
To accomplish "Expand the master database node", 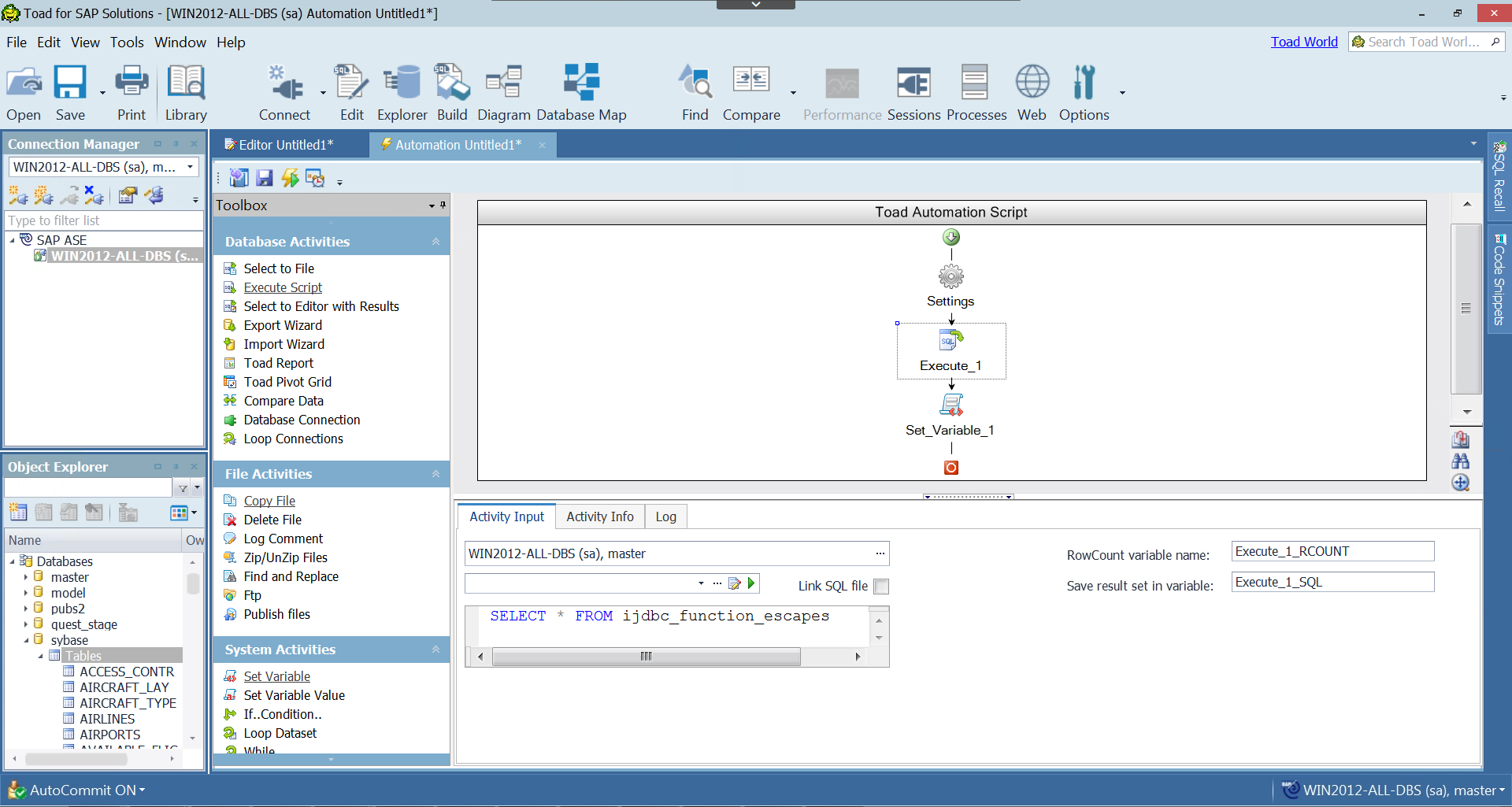I will tap(26, 577).
